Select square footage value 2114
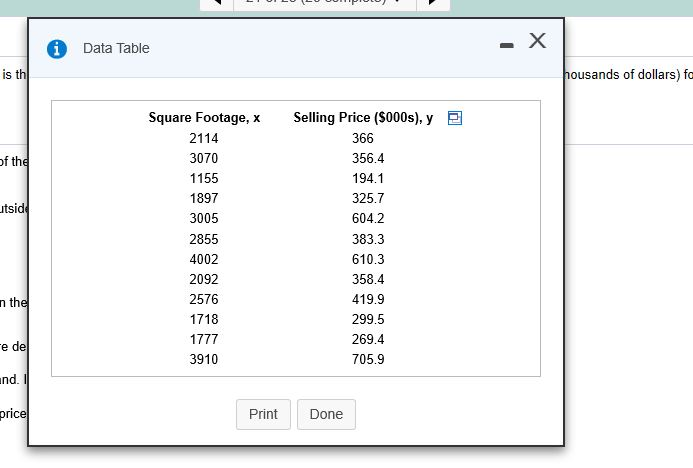The image size is (693, 468). (204, 138)
